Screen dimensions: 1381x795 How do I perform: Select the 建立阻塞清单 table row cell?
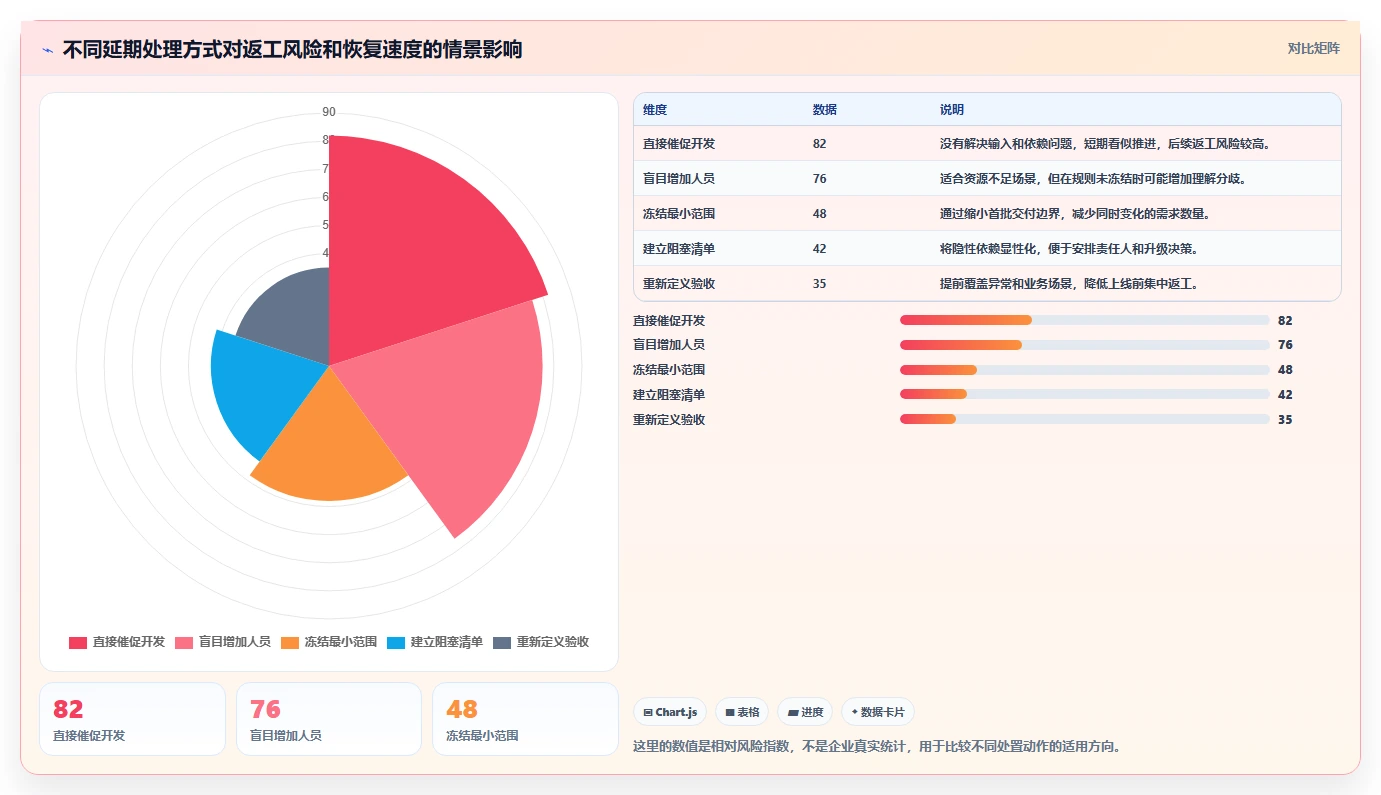coord(679,249)
